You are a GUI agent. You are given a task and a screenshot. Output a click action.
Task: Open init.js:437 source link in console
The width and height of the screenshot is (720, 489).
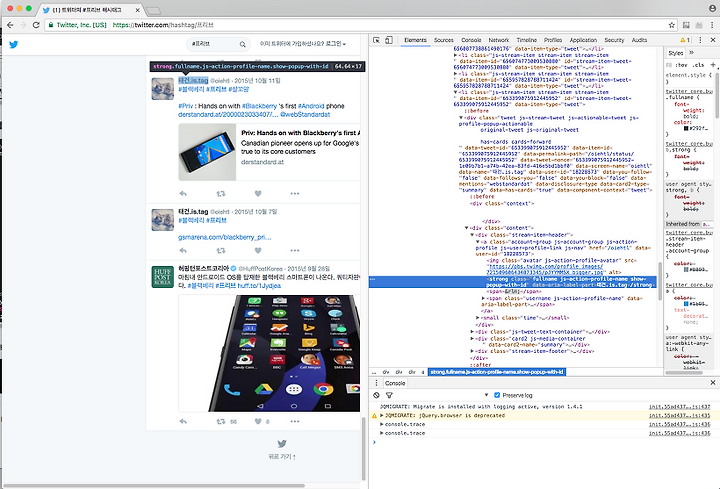(679, 407)
